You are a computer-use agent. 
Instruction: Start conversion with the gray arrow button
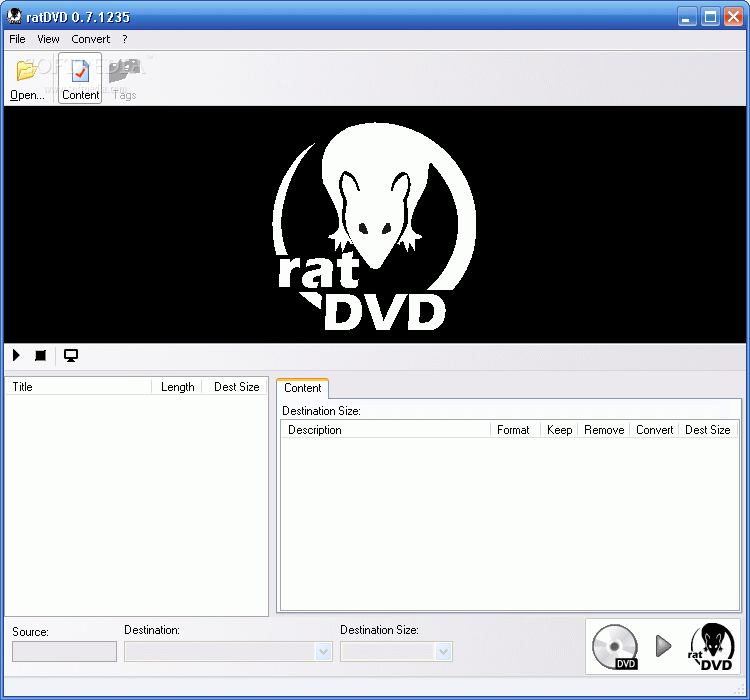coord(663,646)
